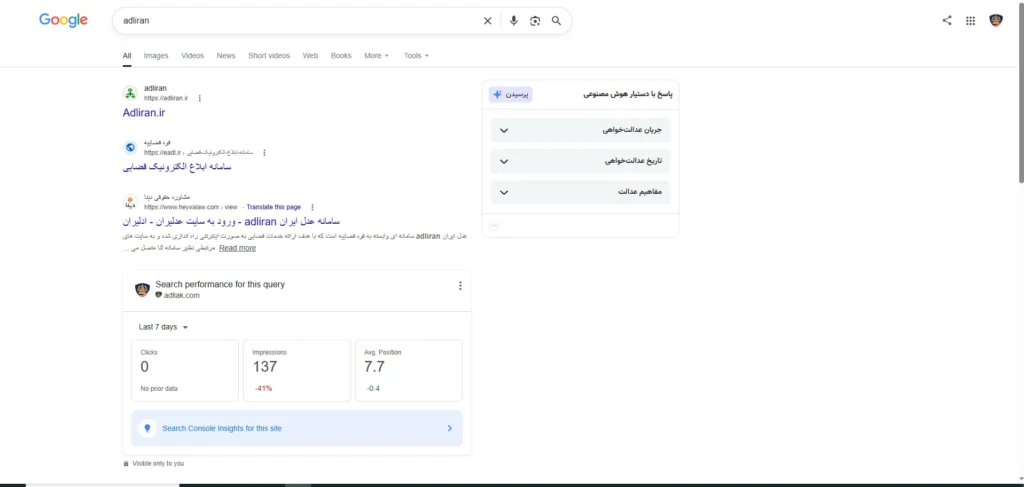
Task: Click the Avg. Position 7.7 card
Action: coord(409,371)
